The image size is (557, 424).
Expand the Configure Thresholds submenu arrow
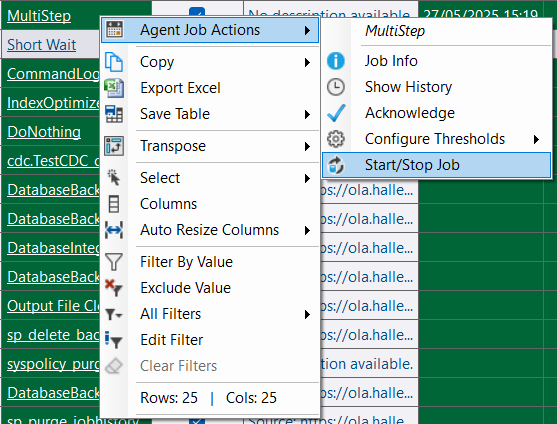(x=536, y=139)
